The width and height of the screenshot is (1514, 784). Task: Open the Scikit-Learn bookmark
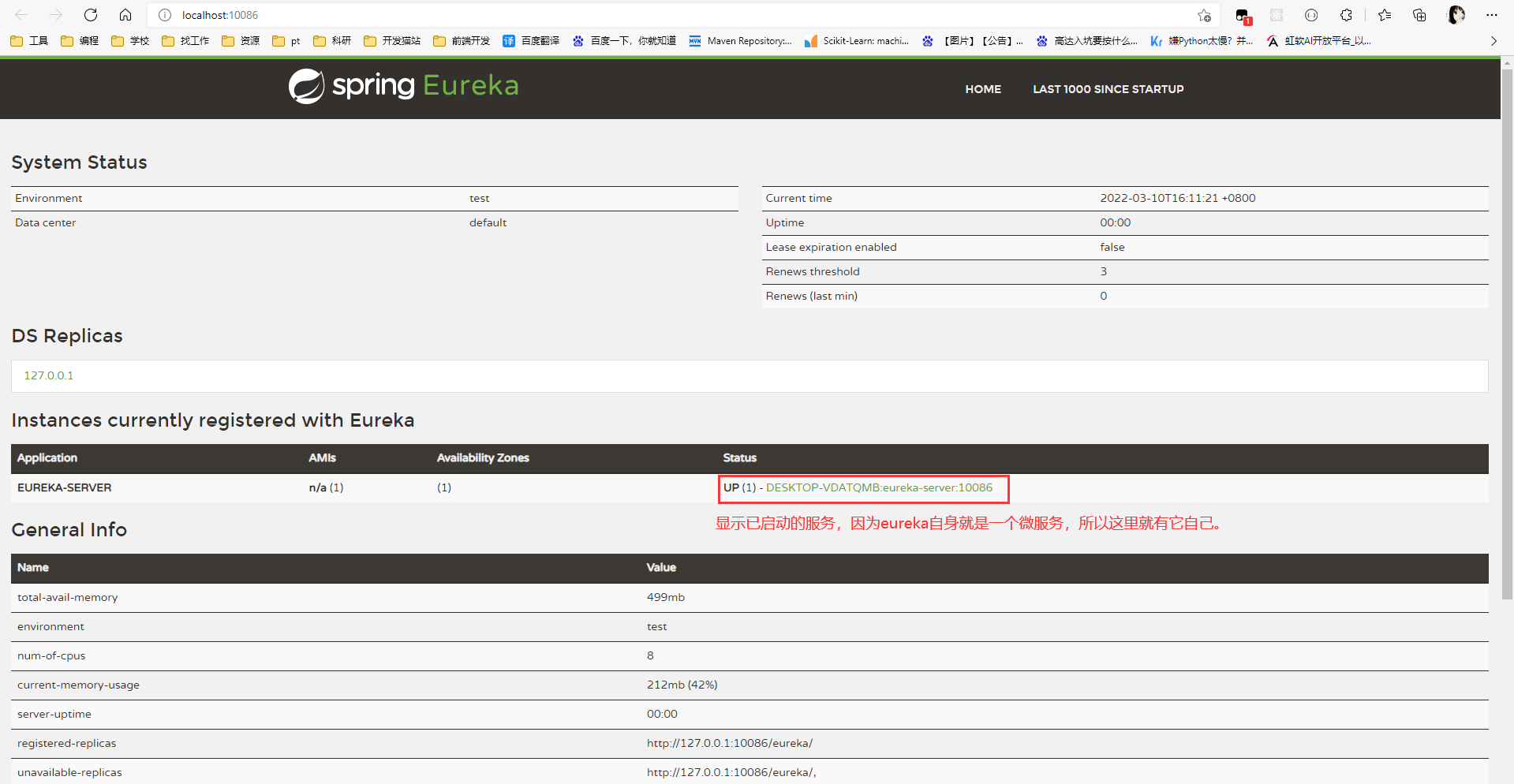click(x=856, y=41)
